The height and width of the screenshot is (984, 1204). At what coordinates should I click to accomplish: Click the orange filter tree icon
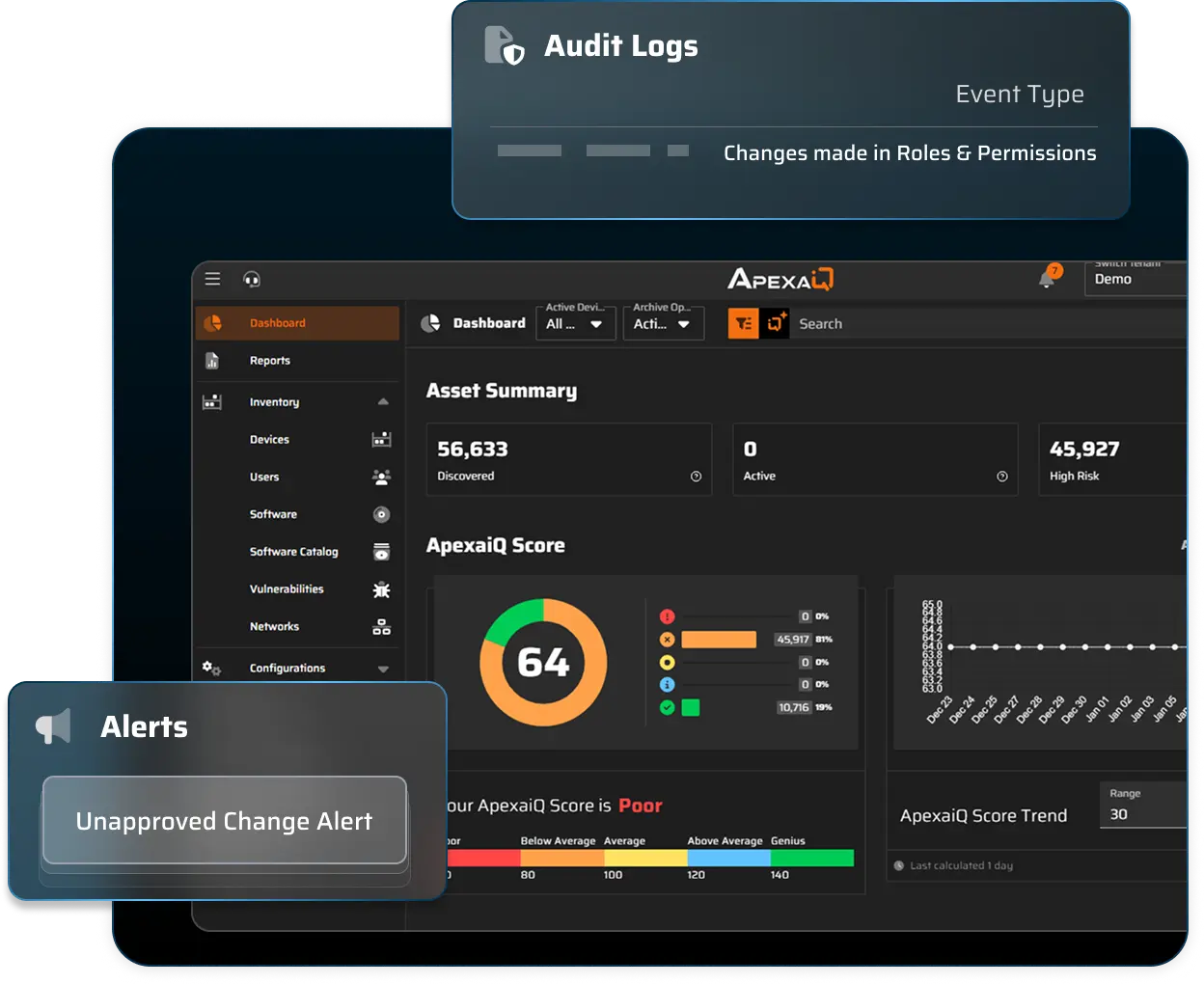(743, 324)
